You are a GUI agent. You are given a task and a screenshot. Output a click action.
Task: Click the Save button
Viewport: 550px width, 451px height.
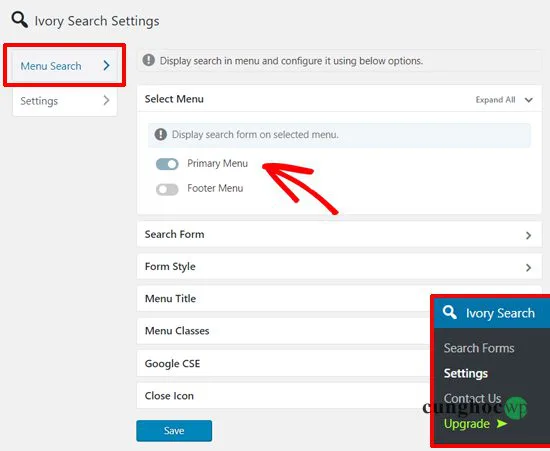point(174,430)
